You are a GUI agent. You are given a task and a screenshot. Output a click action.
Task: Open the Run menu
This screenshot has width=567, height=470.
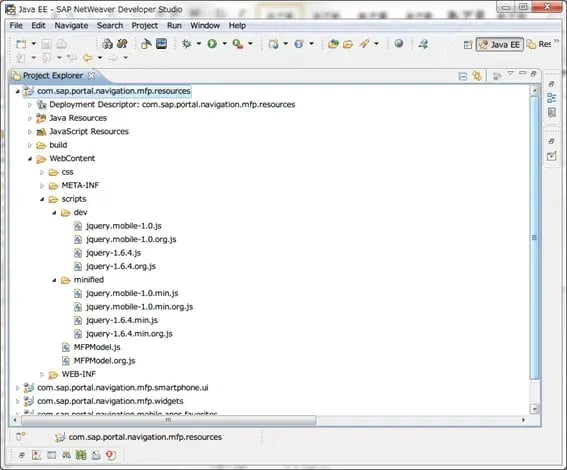[174, 26]
